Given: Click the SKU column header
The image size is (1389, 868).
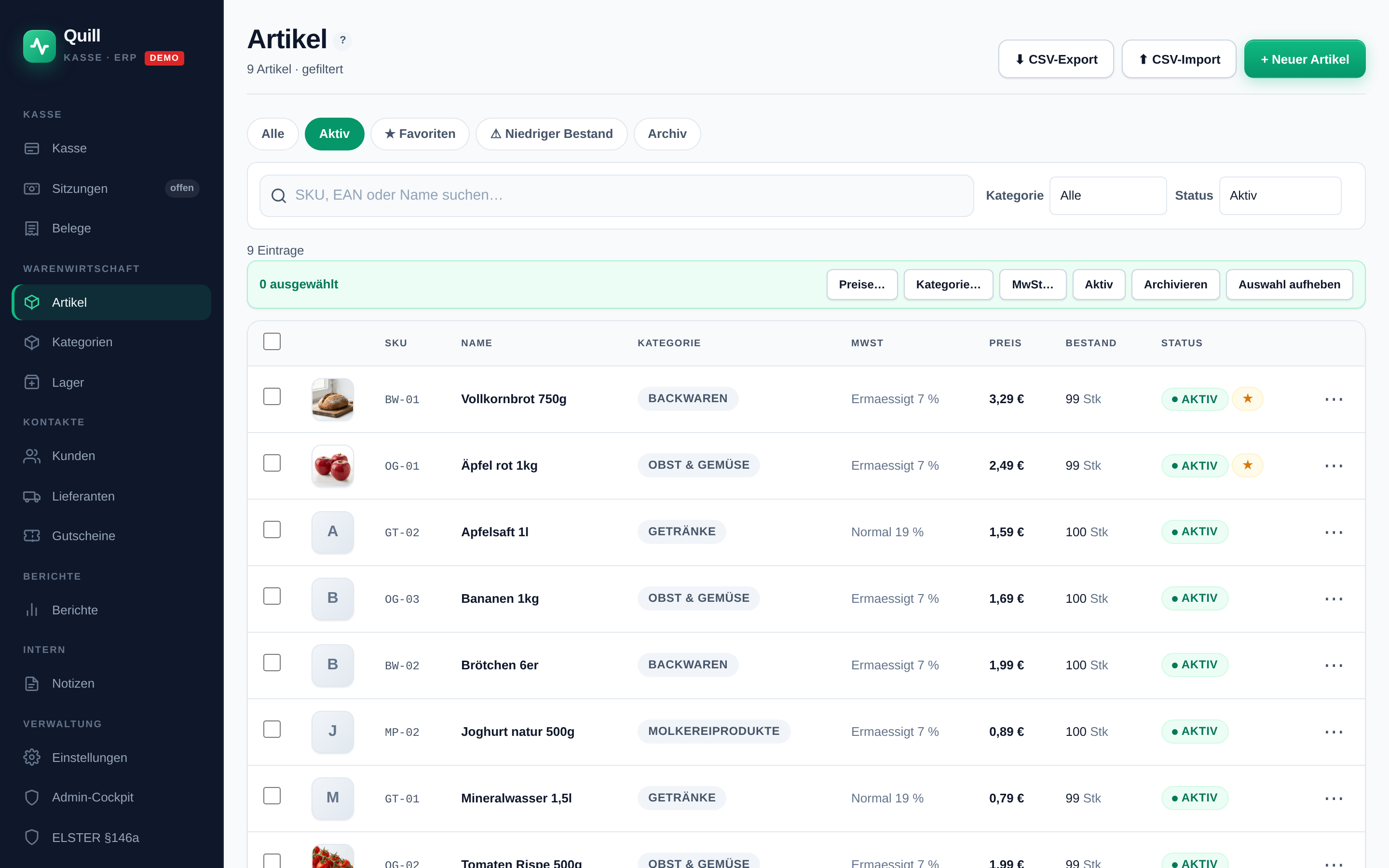Looking at the screenshot, I should point(395,343).
